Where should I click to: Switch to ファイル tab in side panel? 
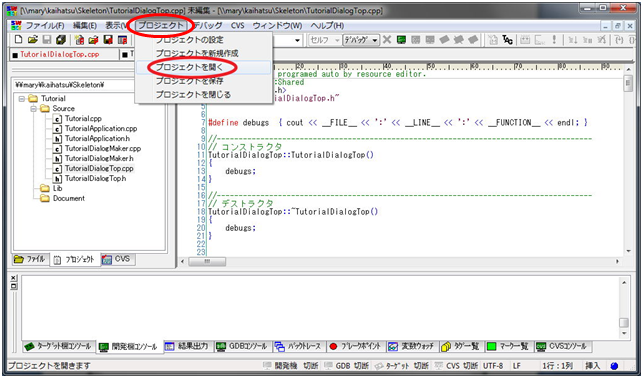pos(30,259)
